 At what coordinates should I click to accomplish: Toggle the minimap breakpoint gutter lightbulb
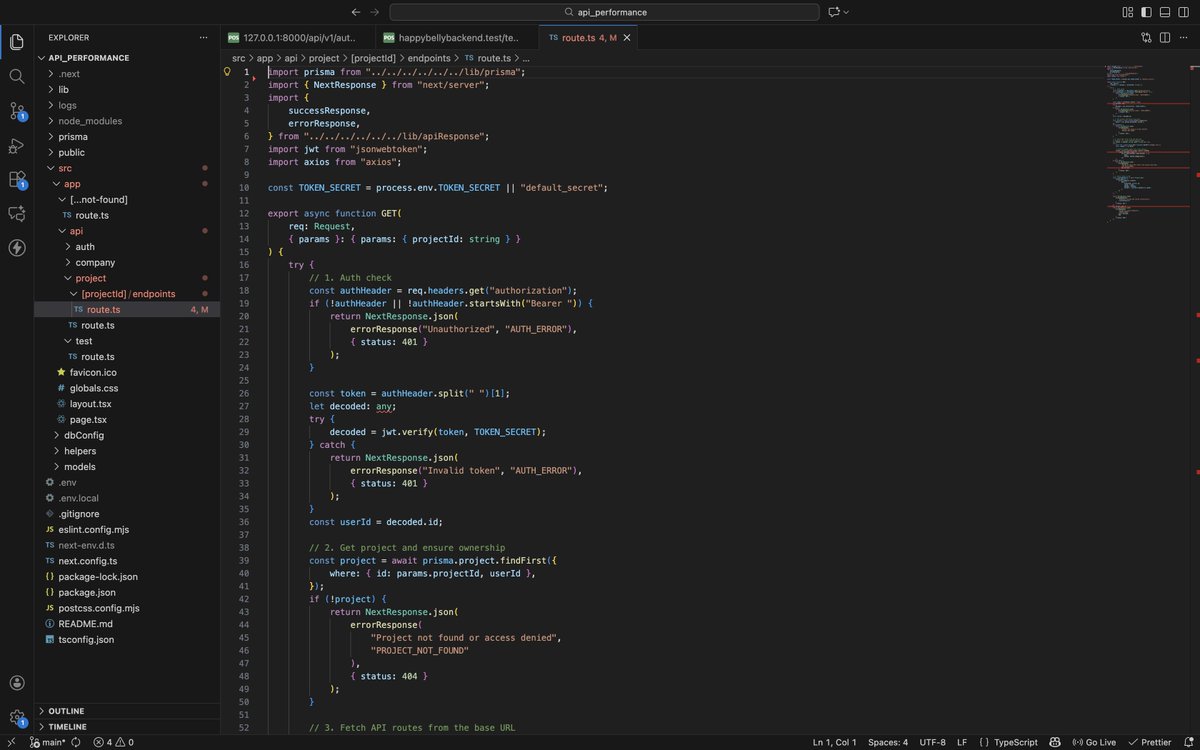[x=228, y=72]
